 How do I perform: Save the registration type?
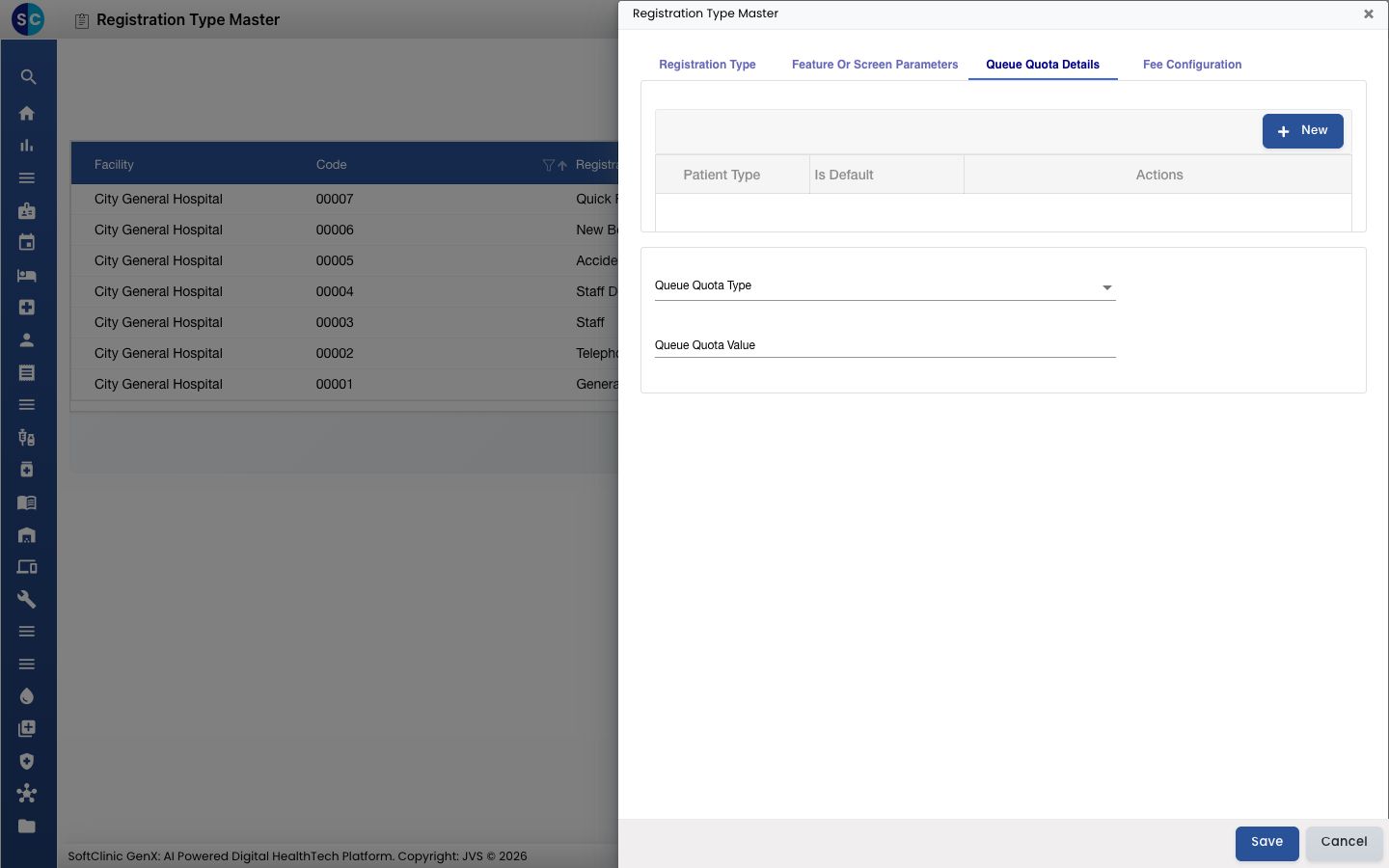[x=1266, y=843]
